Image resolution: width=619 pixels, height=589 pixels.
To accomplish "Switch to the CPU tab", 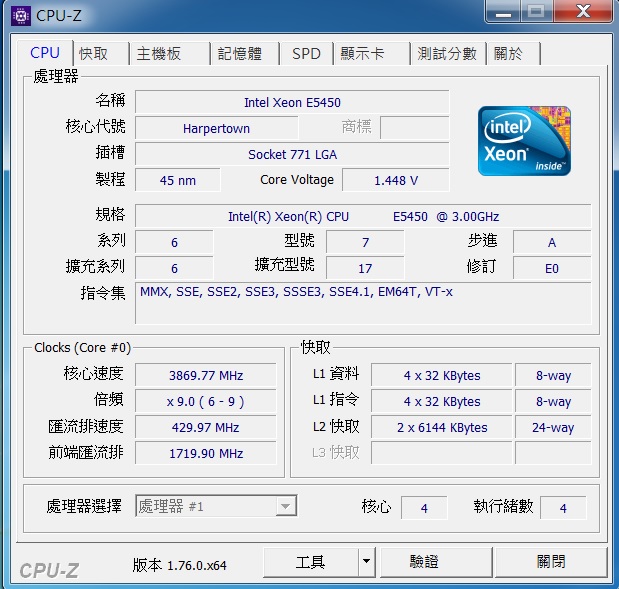I will pyautogui.click(x=45, y=53).
